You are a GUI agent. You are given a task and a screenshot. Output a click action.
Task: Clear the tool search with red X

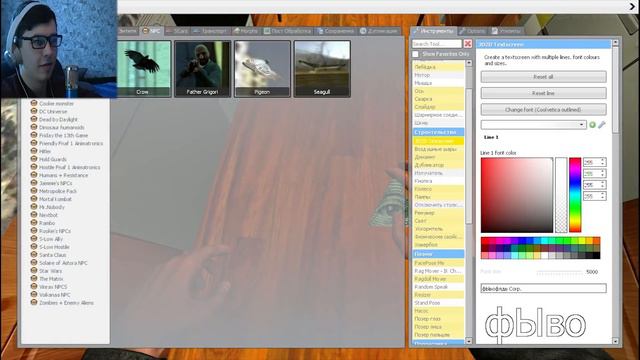(468, 44)
